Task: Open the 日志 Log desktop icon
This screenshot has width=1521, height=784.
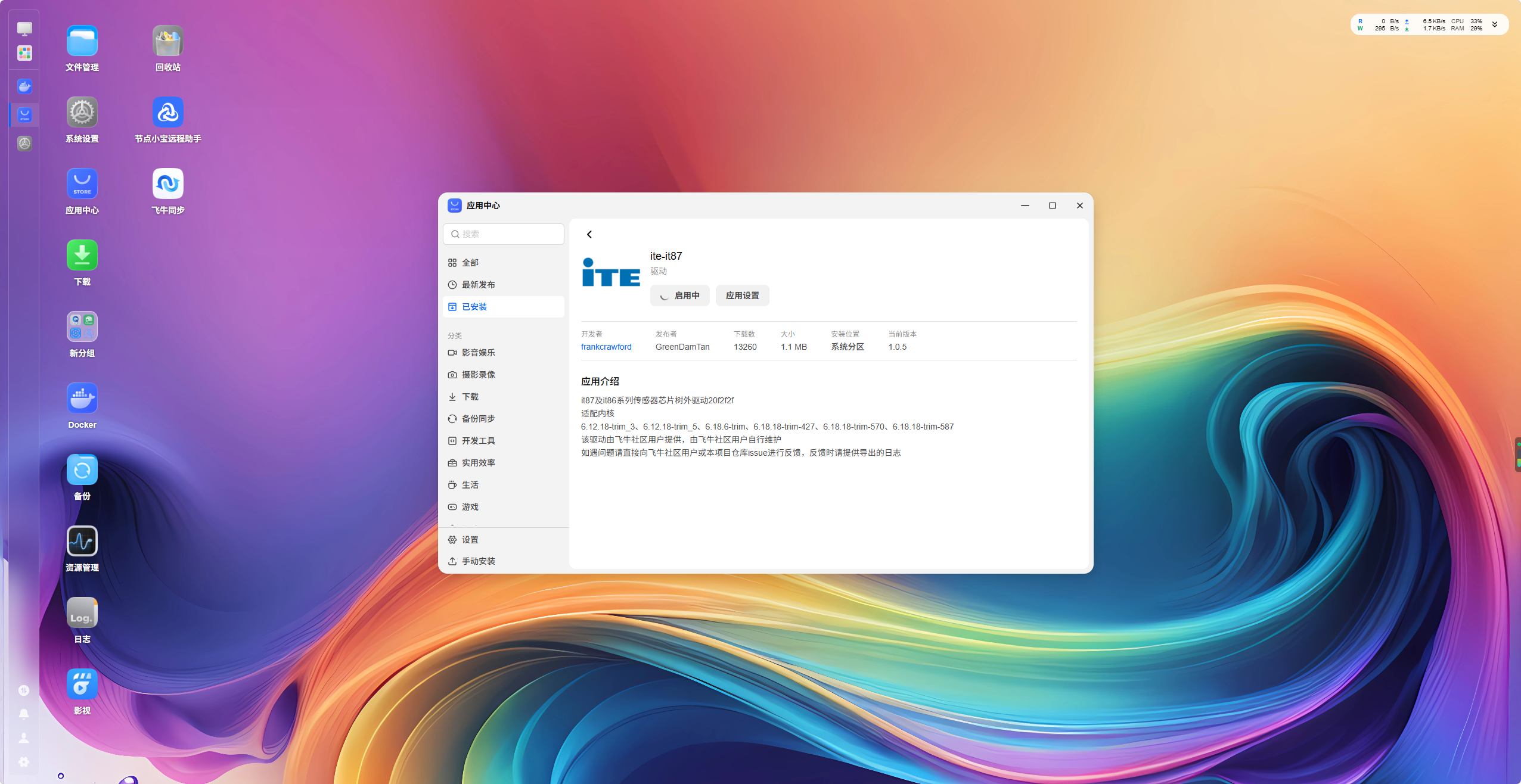Action: click(82, 612)
